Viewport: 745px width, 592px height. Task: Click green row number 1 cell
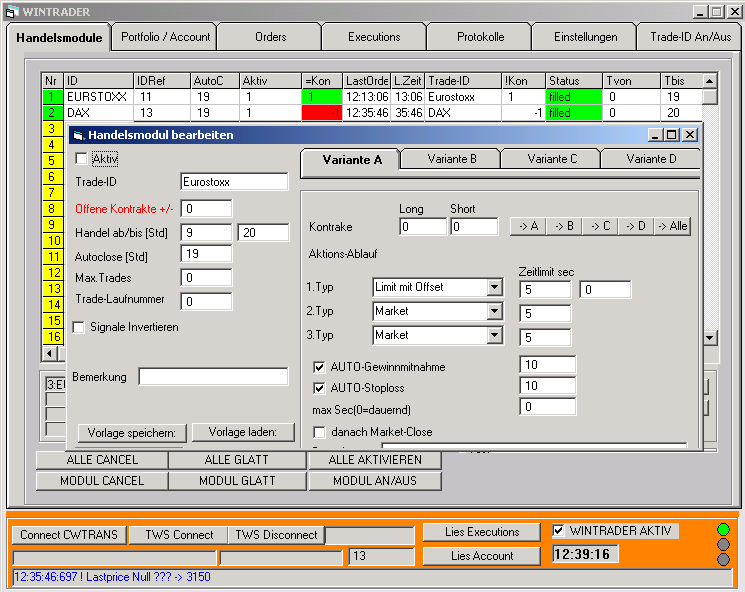(x=51, y=97)
